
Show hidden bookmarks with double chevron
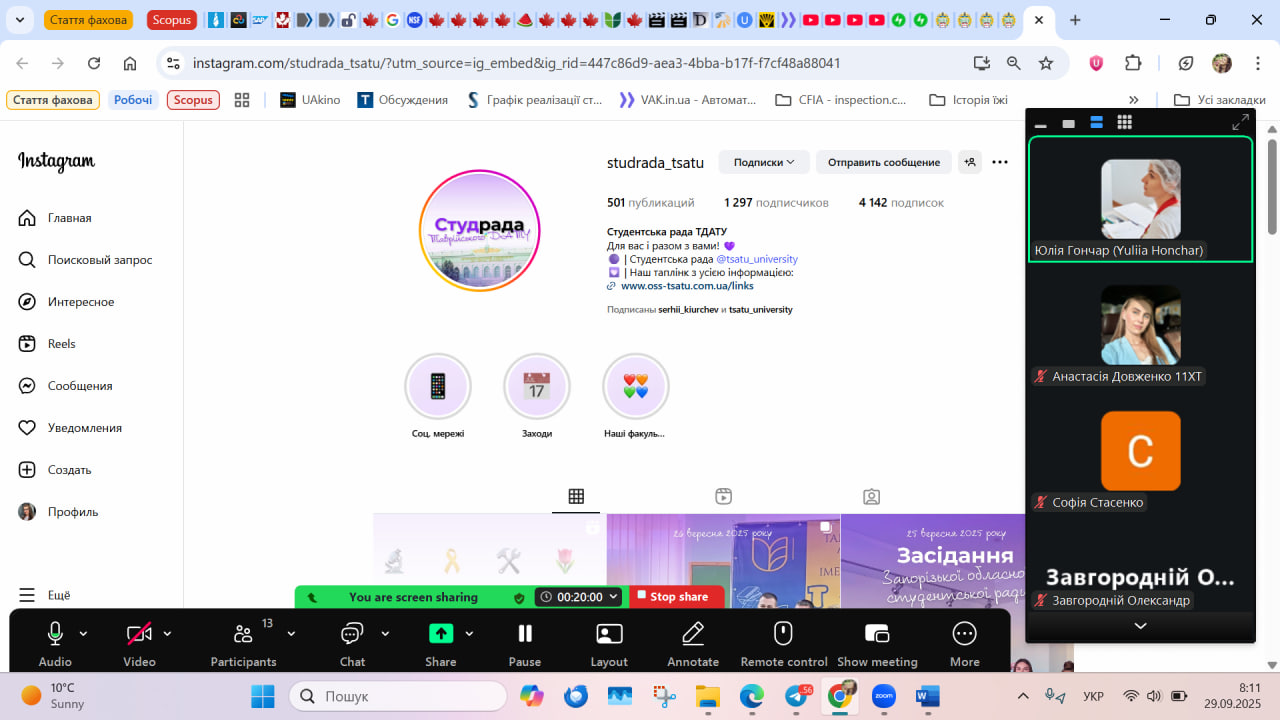(x=1133, y=100)
